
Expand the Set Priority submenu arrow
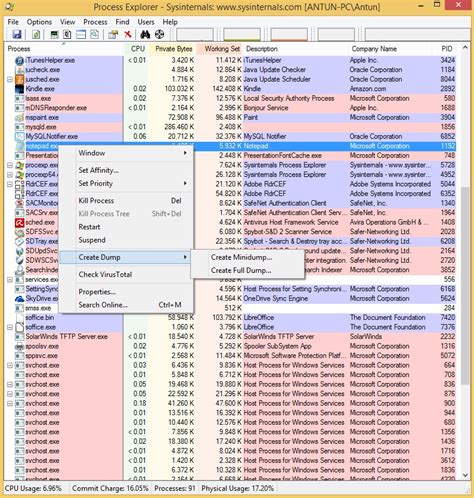(x=185, y=183)
